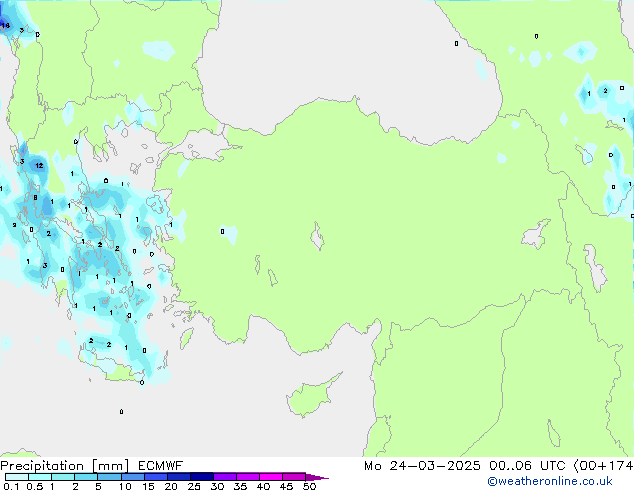The height and width of the screenshot is (490, 634).
Task: Click the 35–40 mm legend color box
Action: (248, 477)
